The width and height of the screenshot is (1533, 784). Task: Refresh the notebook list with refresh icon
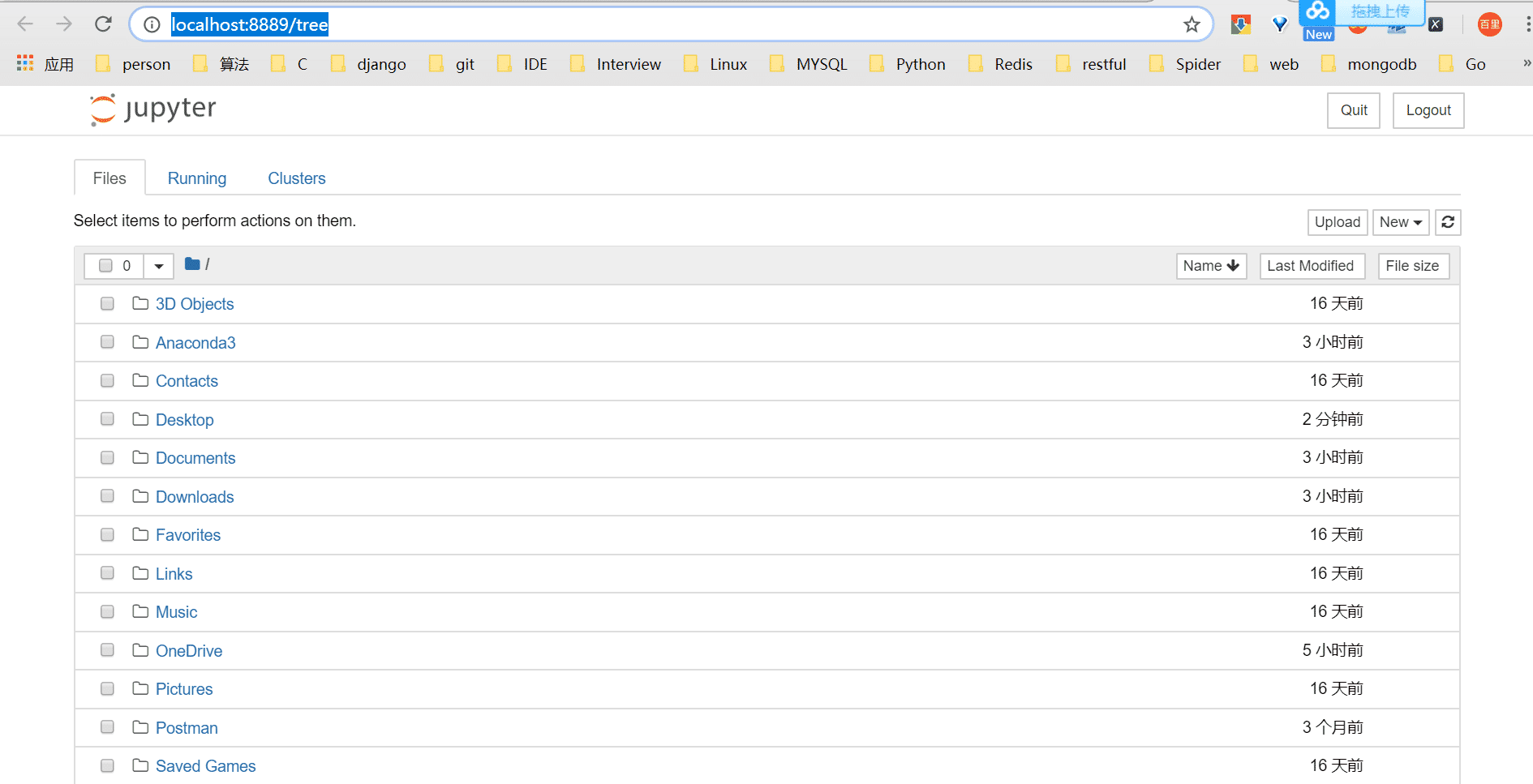click(x=1448, y=222)
